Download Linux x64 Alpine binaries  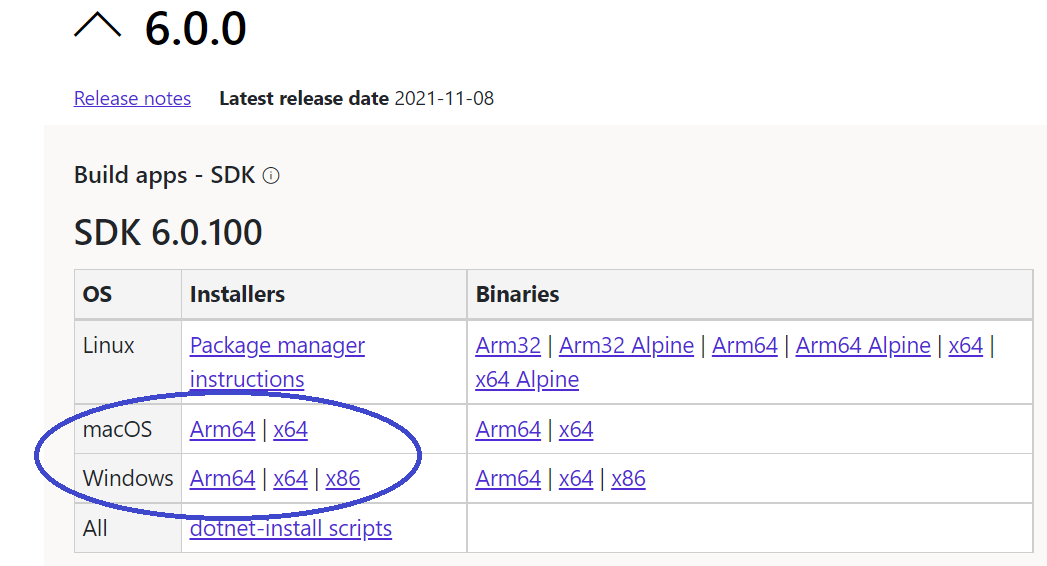pos(527,379)
